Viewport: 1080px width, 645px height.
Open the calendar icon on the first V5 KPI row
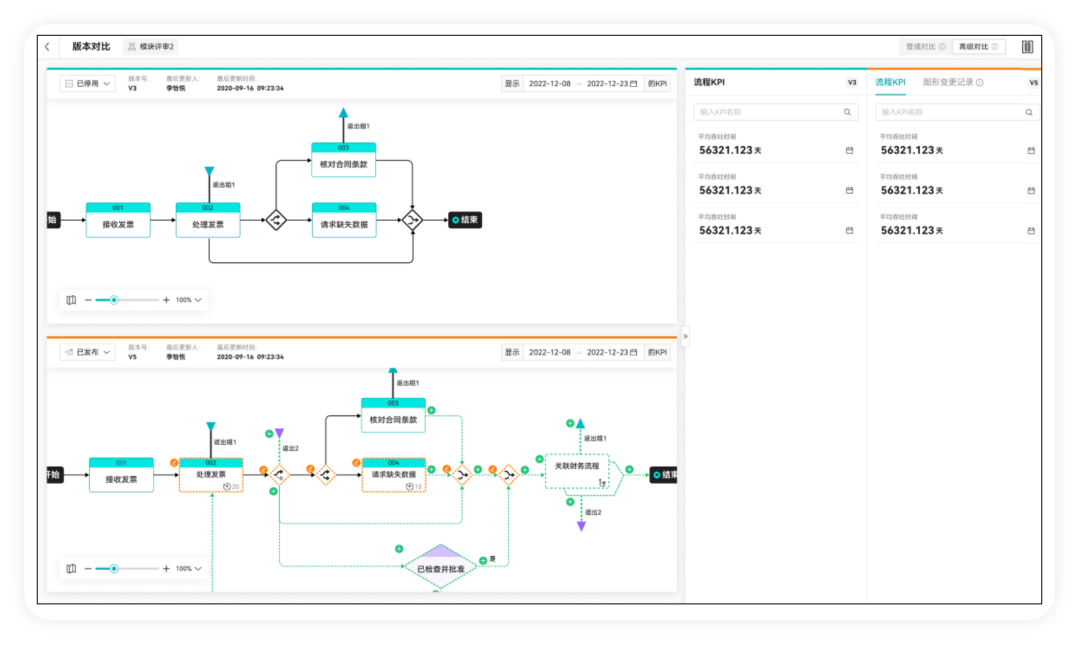(1031, 151)
